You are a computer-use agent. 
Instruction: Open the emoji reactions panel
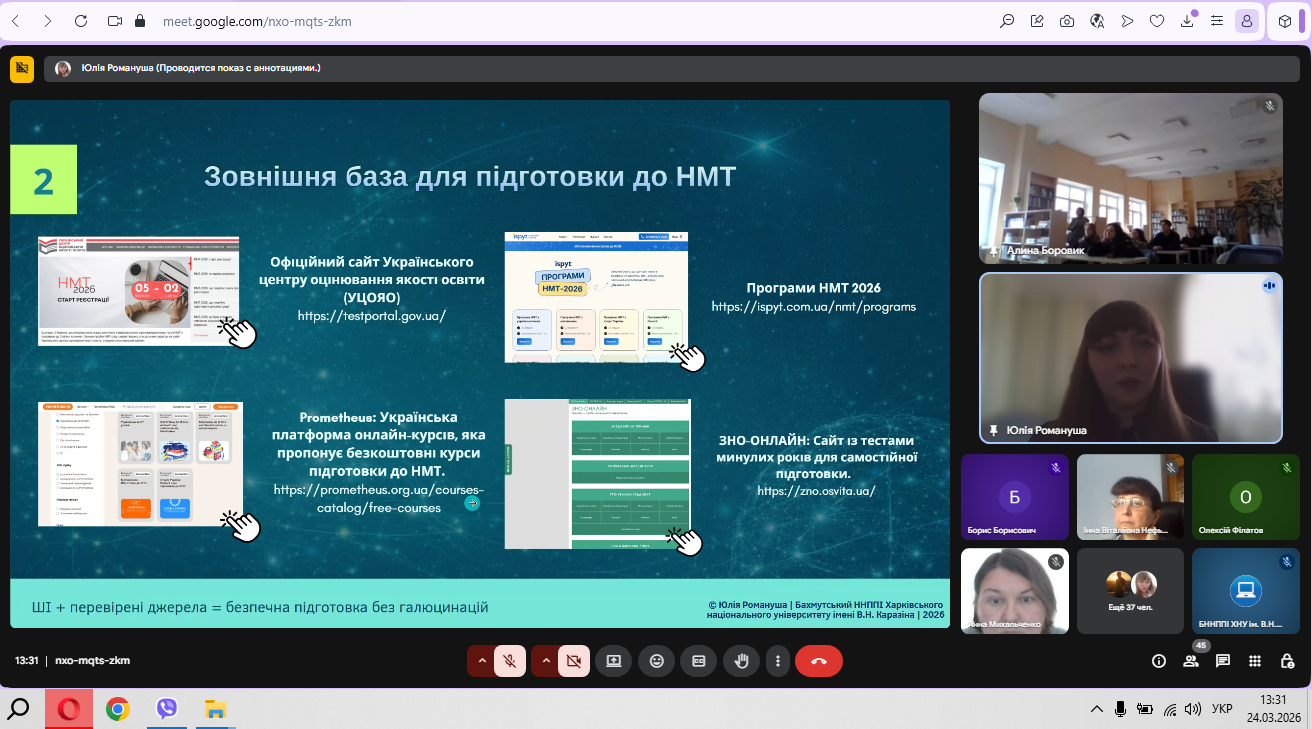[x=657, y=661]
